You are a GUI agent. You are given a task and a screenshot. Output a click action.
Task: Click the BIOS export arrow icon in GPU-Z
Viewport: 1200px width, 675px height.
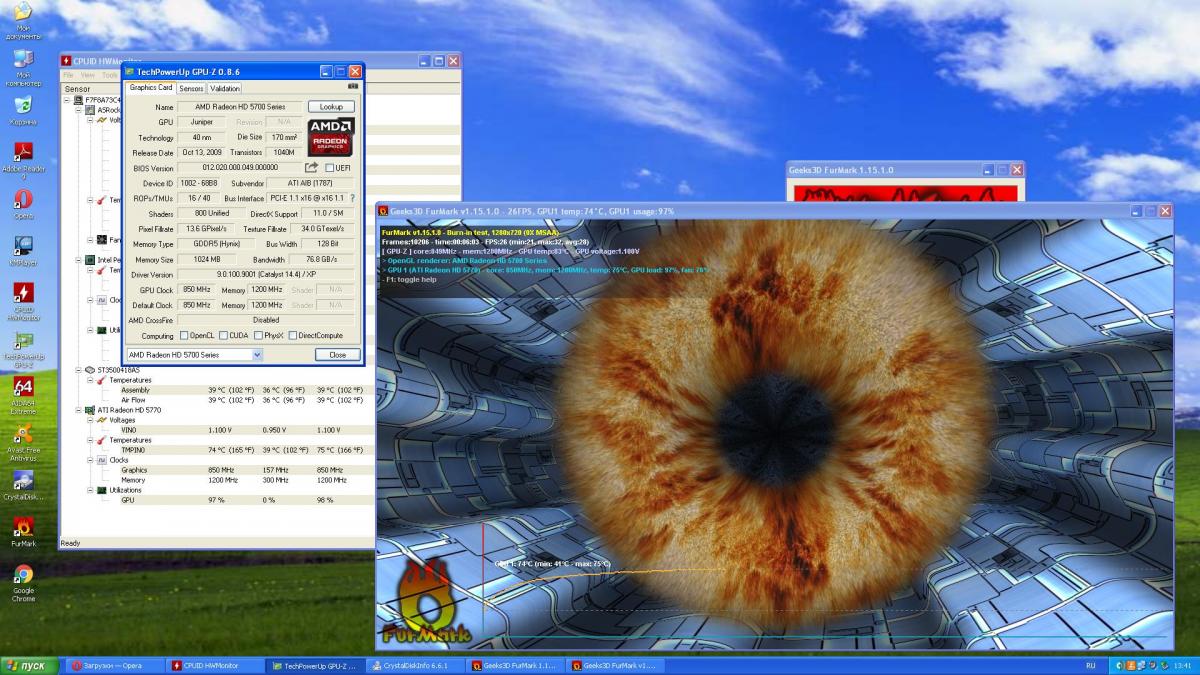pos(311,168)
